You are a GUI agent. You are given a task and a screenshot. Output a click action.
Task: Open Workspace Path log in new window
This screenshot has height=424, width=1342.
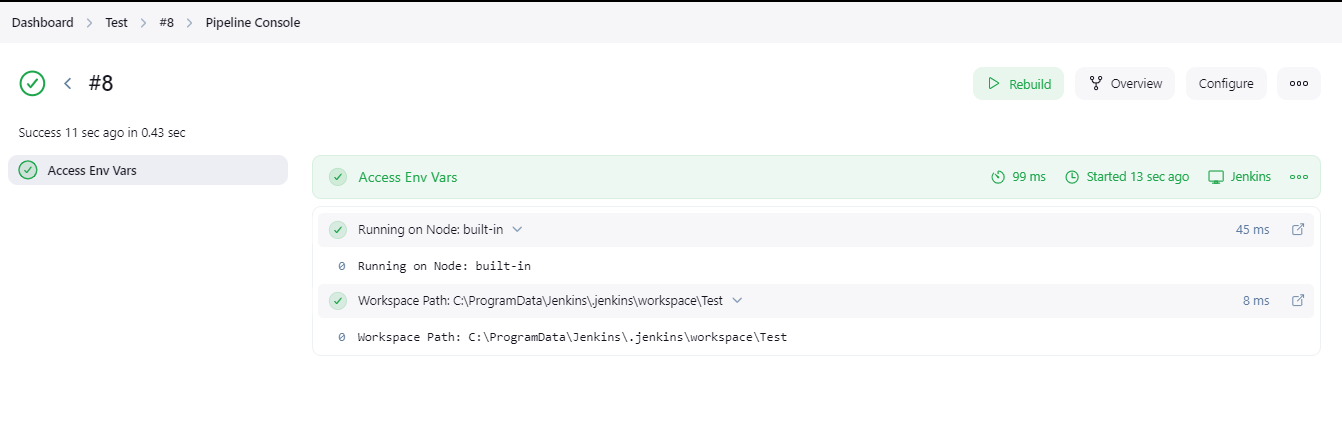pos(1298,300)
